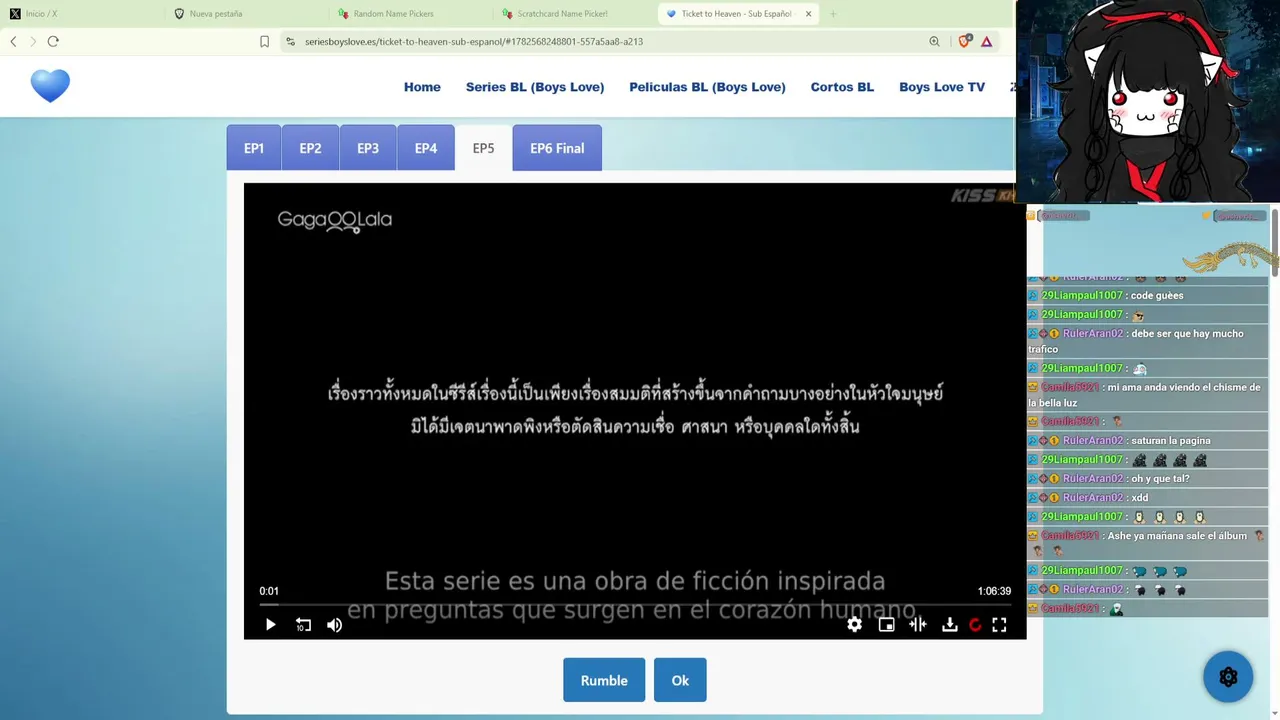Close the Ticket to Heaven tab

point(808,14)
